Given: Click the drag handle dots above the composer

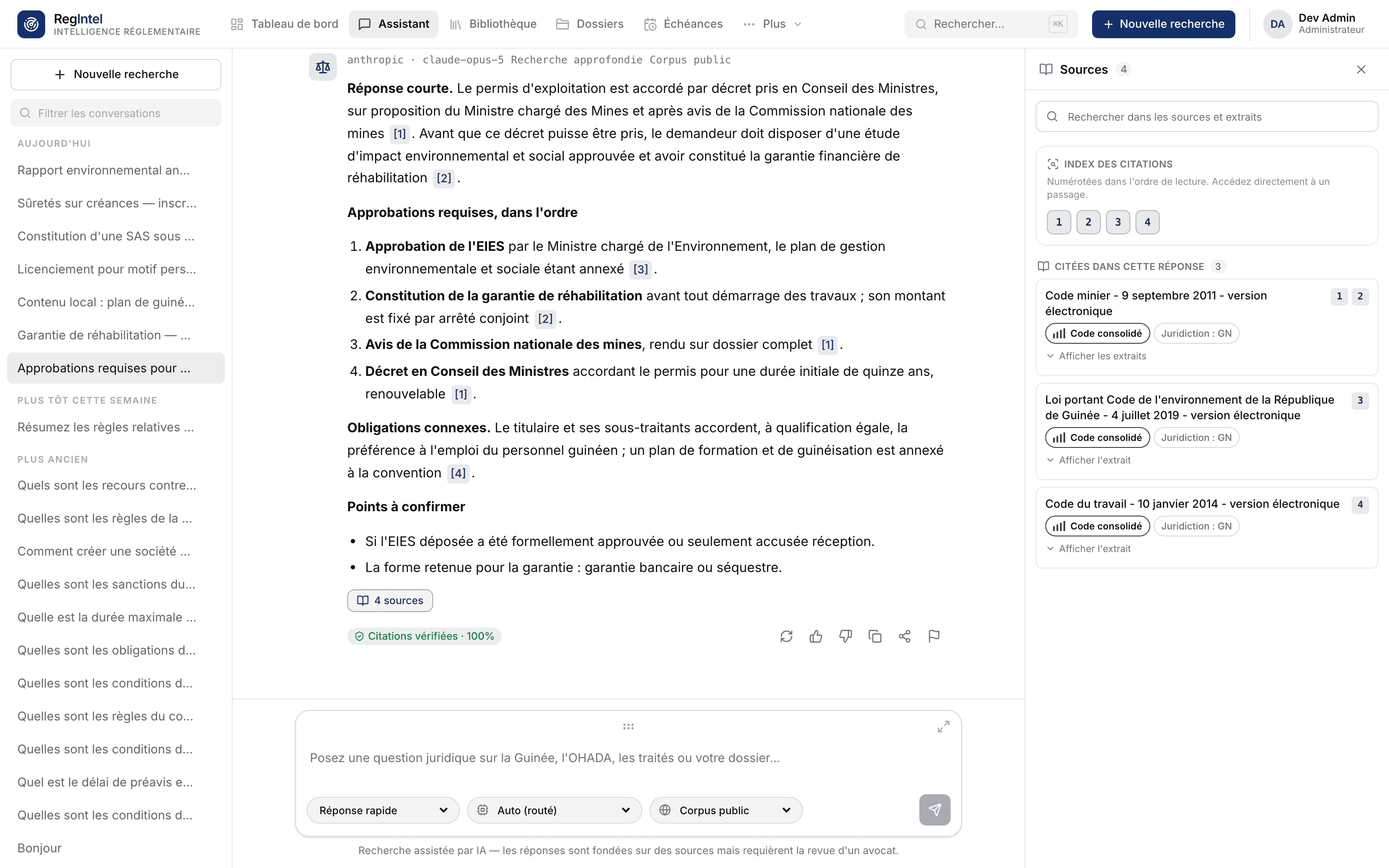Looking at the screenshot, I should 629,726.
